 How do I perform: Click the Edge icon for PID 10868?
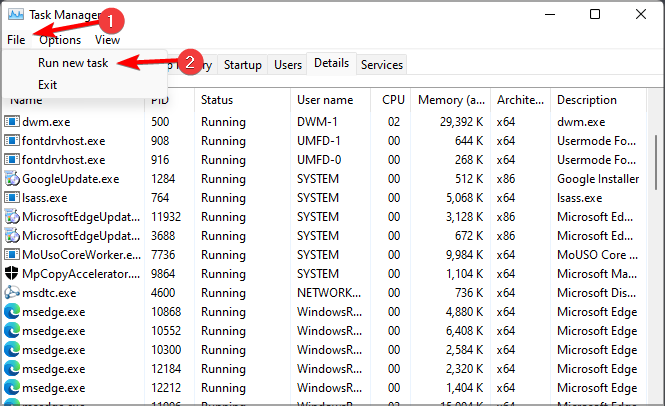pos(12,312)
